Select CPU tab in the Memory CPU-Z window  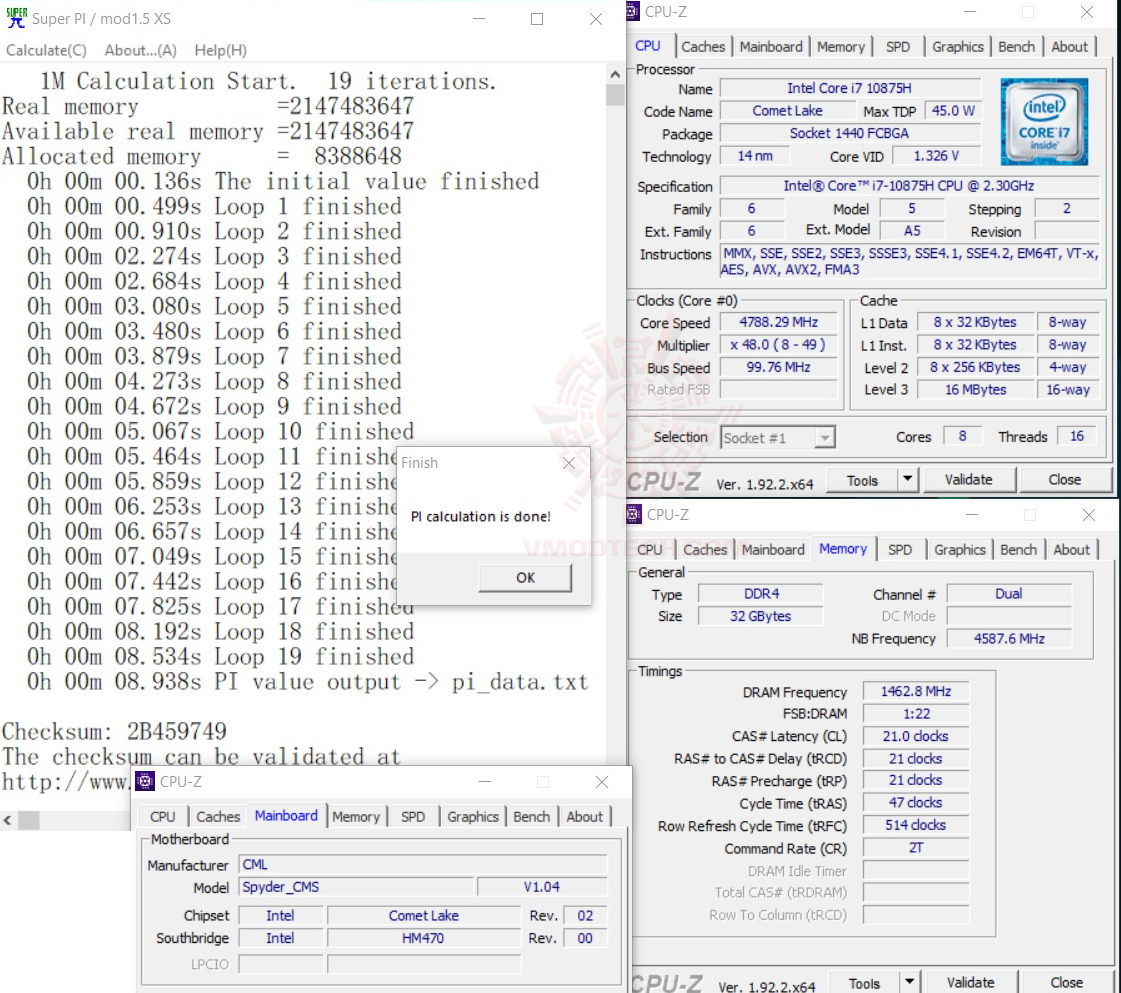(x=649, y=550)
